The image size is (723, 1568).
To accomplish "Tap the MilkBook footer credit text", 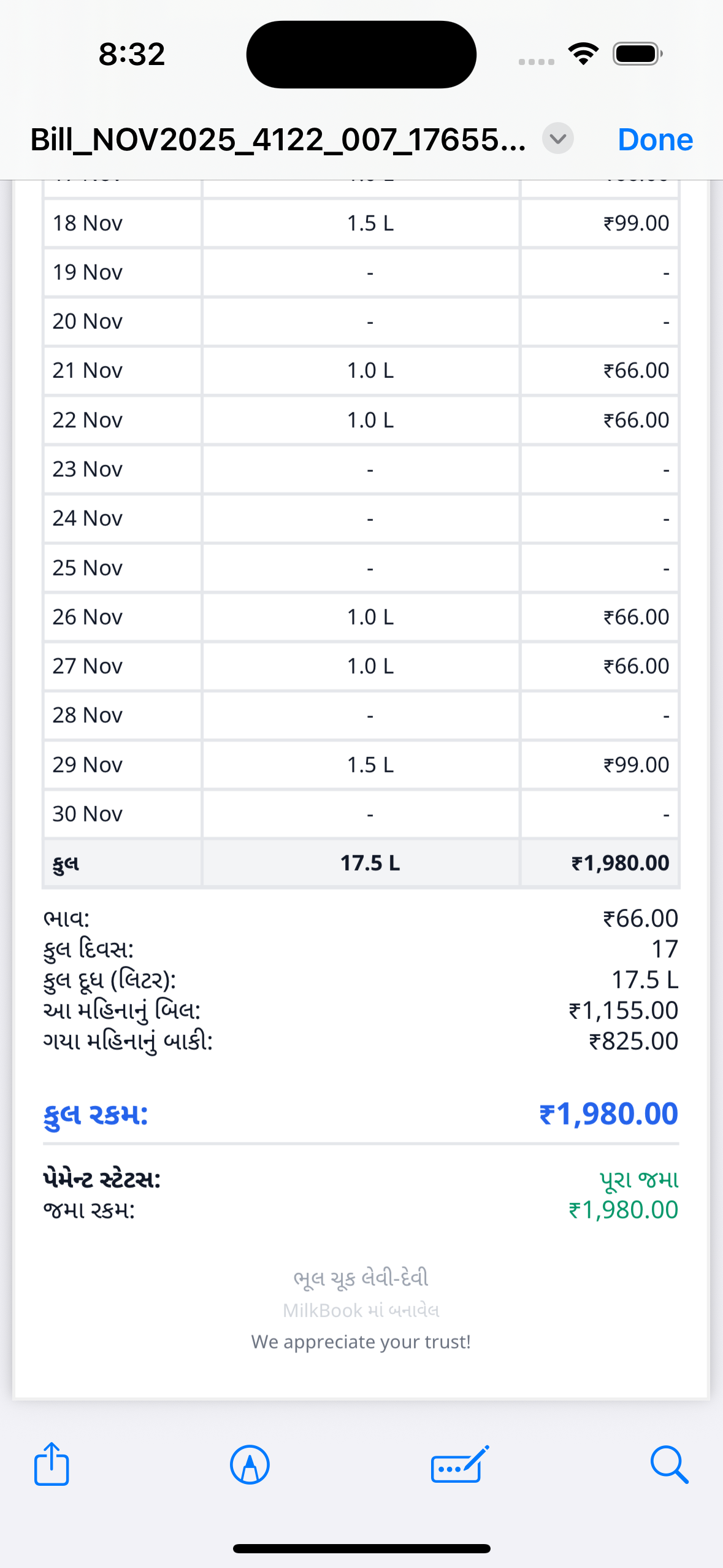I will click(361, 1310).
